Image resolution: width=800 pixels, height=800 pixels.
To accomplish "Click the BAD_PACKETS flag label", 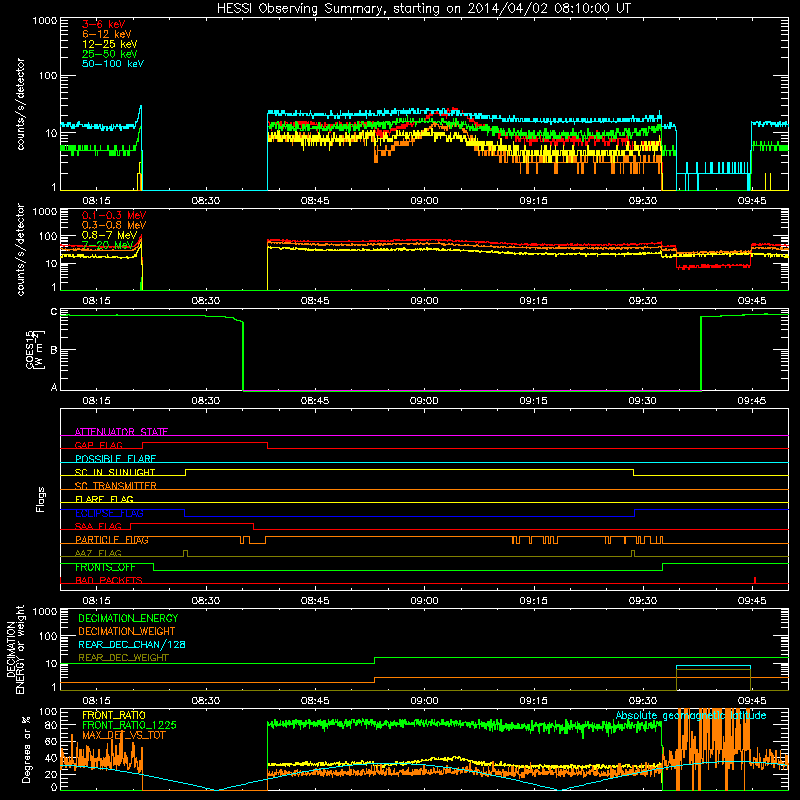I will tap(109, 580).
